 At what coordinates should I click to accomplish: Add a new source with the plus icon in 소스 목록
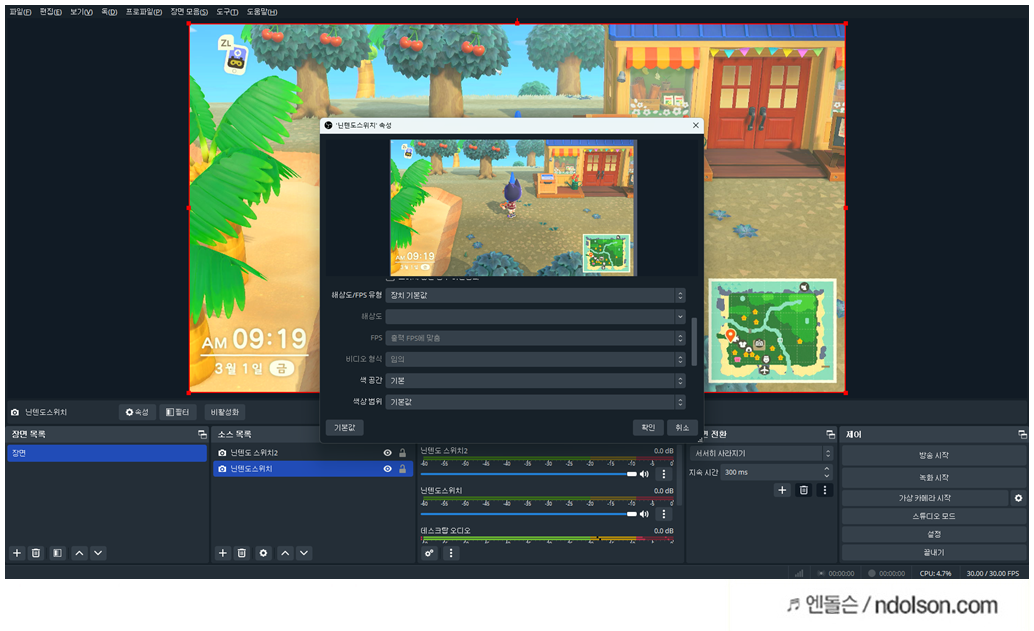point(223,553)
